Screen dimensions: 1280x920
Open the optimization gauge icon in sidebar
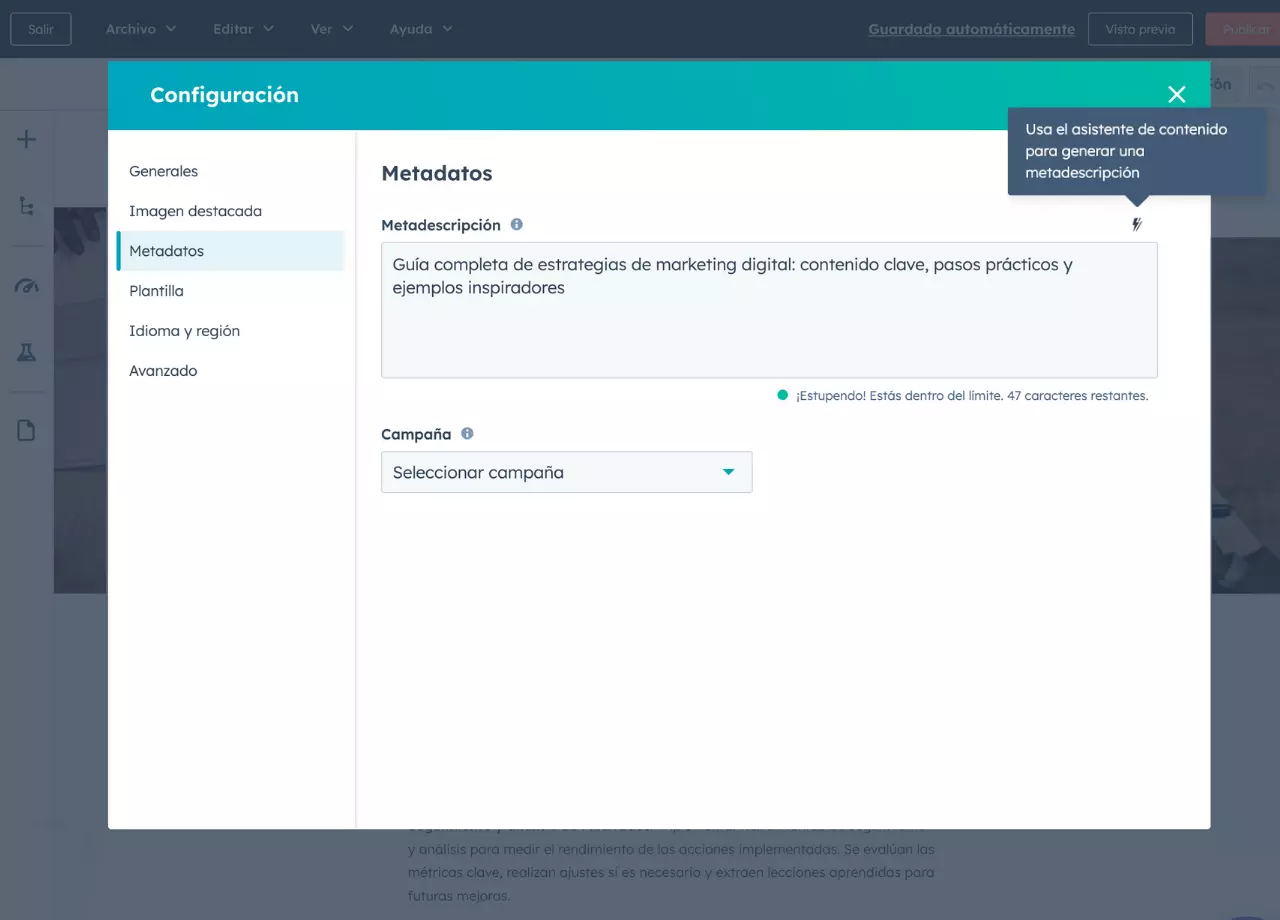[x=27, y=287]
